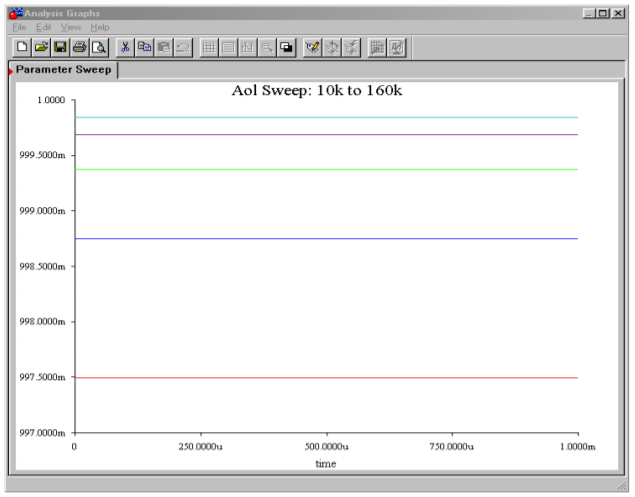The image size is (635, 497).
Task: Toggle the graph grid icon
Action: pyautogui.click(x=209, y=47)
